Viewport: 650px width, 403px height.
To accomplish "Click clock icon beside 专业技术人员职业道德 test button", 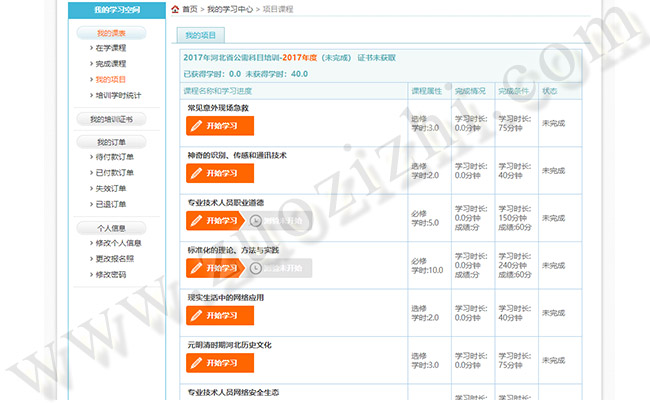I will [x=257, y=220].
